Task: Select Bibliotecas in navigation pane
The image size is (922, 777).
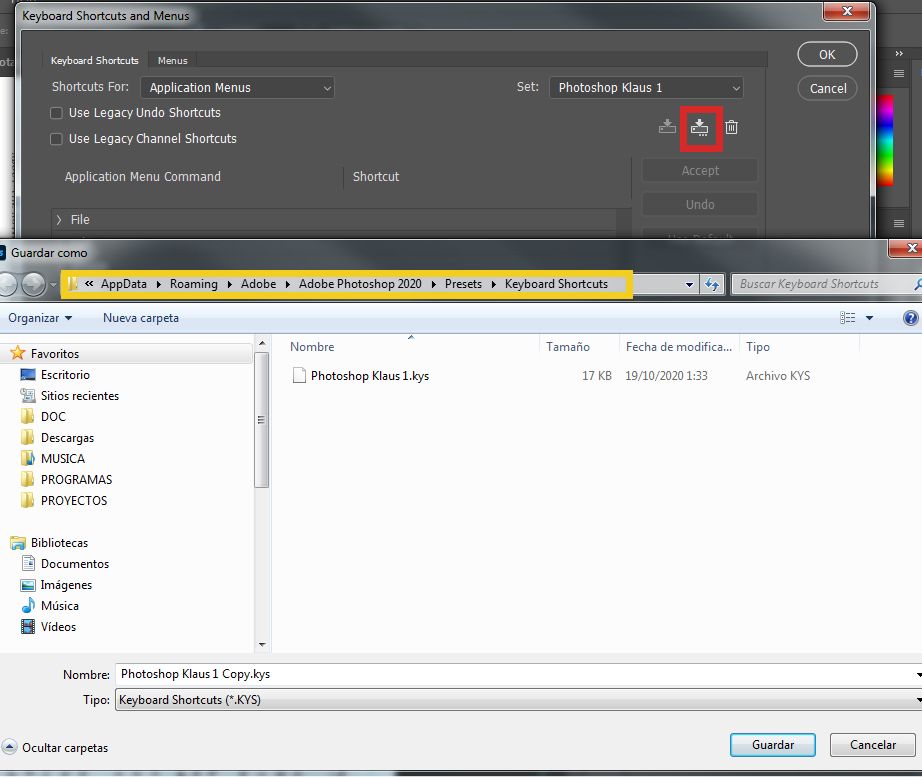Action: [x=59, y=542]
